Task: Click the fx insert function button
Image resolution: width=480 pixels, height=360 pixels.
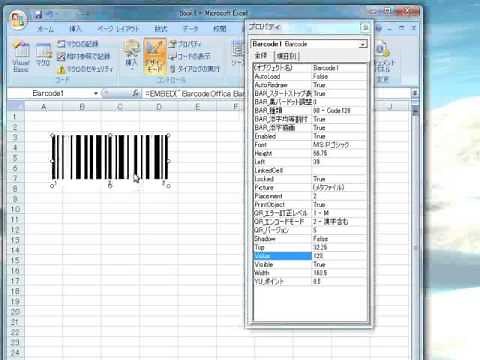Action: tap(136, 94)
